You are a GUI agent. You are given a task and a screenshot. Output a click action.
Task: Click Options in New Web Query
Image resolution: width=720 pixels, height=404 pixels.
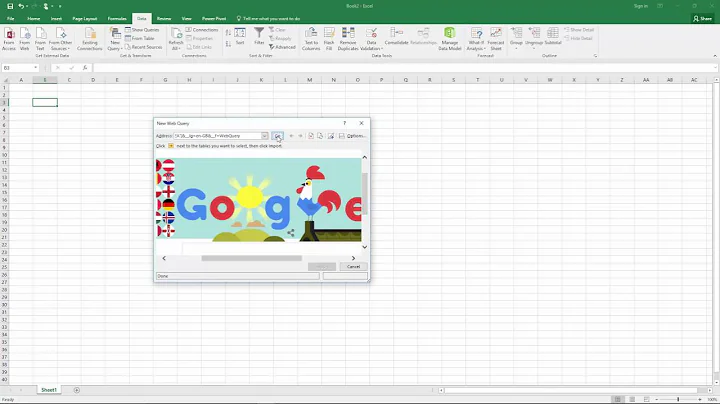(353, 136)
